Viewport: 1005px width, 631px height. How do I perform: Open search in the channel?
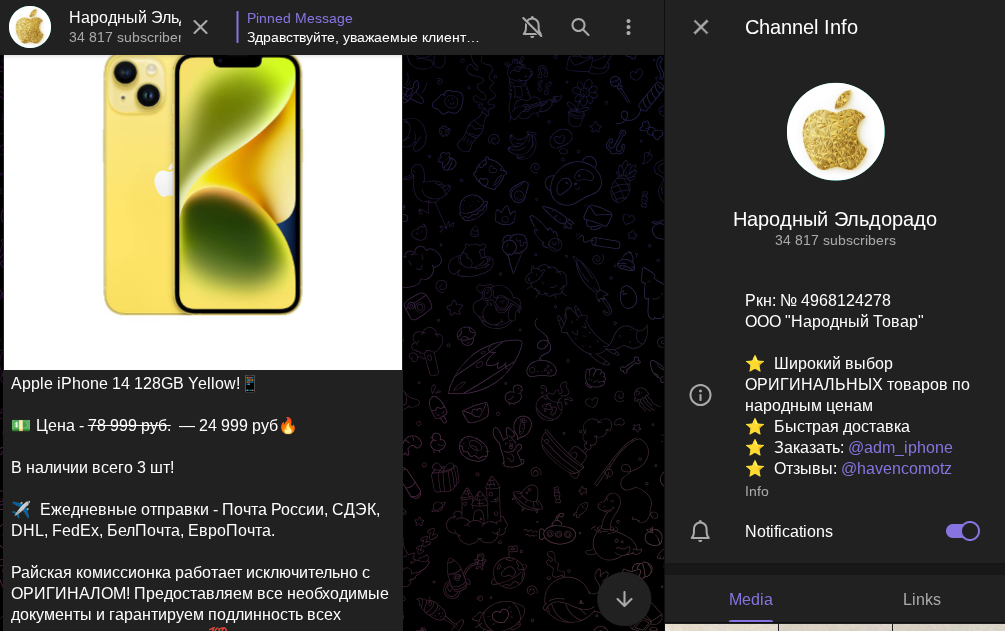click(580, 27)
